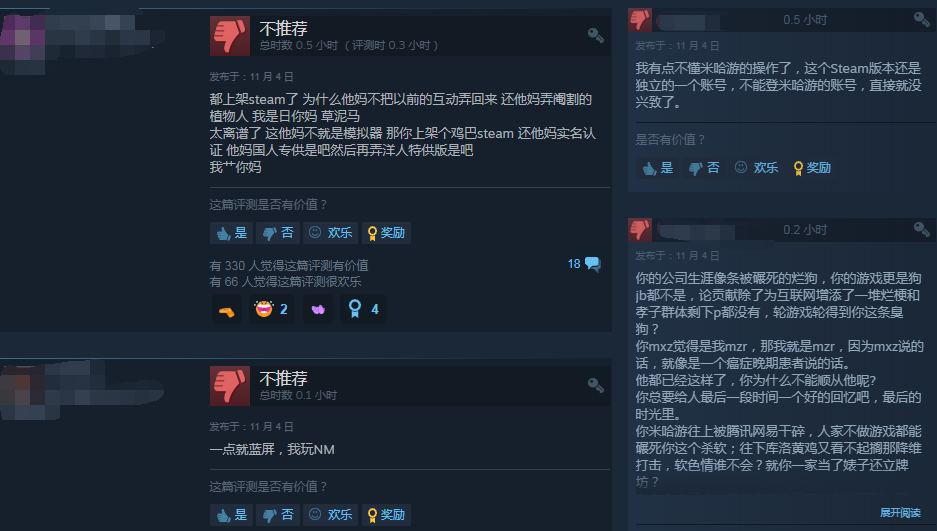Vote 否 on the sidebar 0.5 小时 review
This screenshot has height=531, width=937.
[x=704, y=168]
